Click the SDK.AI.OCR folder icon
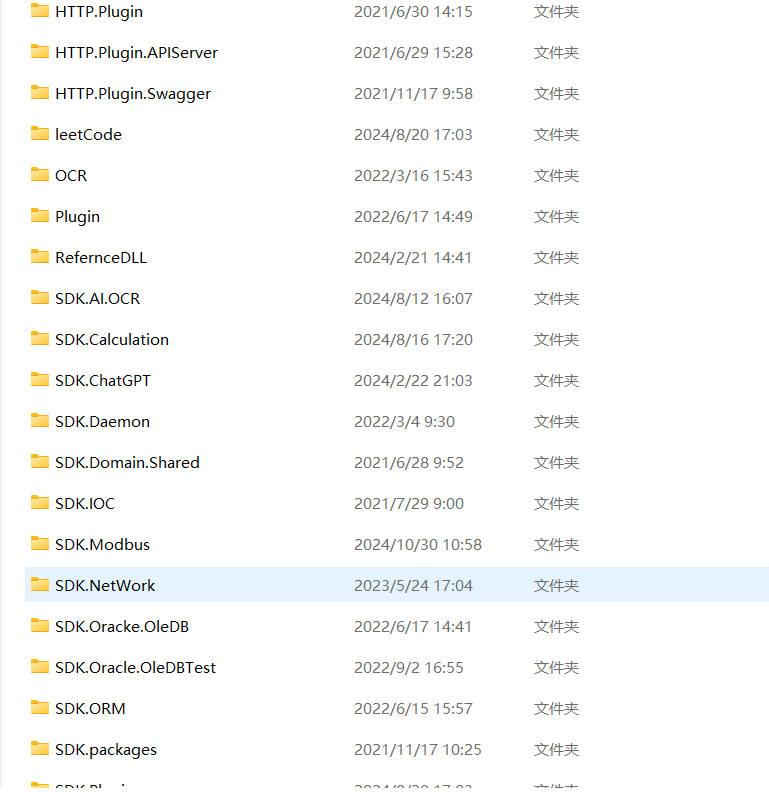The width and height of the screenshot is (769, 800). coord(40,297)
